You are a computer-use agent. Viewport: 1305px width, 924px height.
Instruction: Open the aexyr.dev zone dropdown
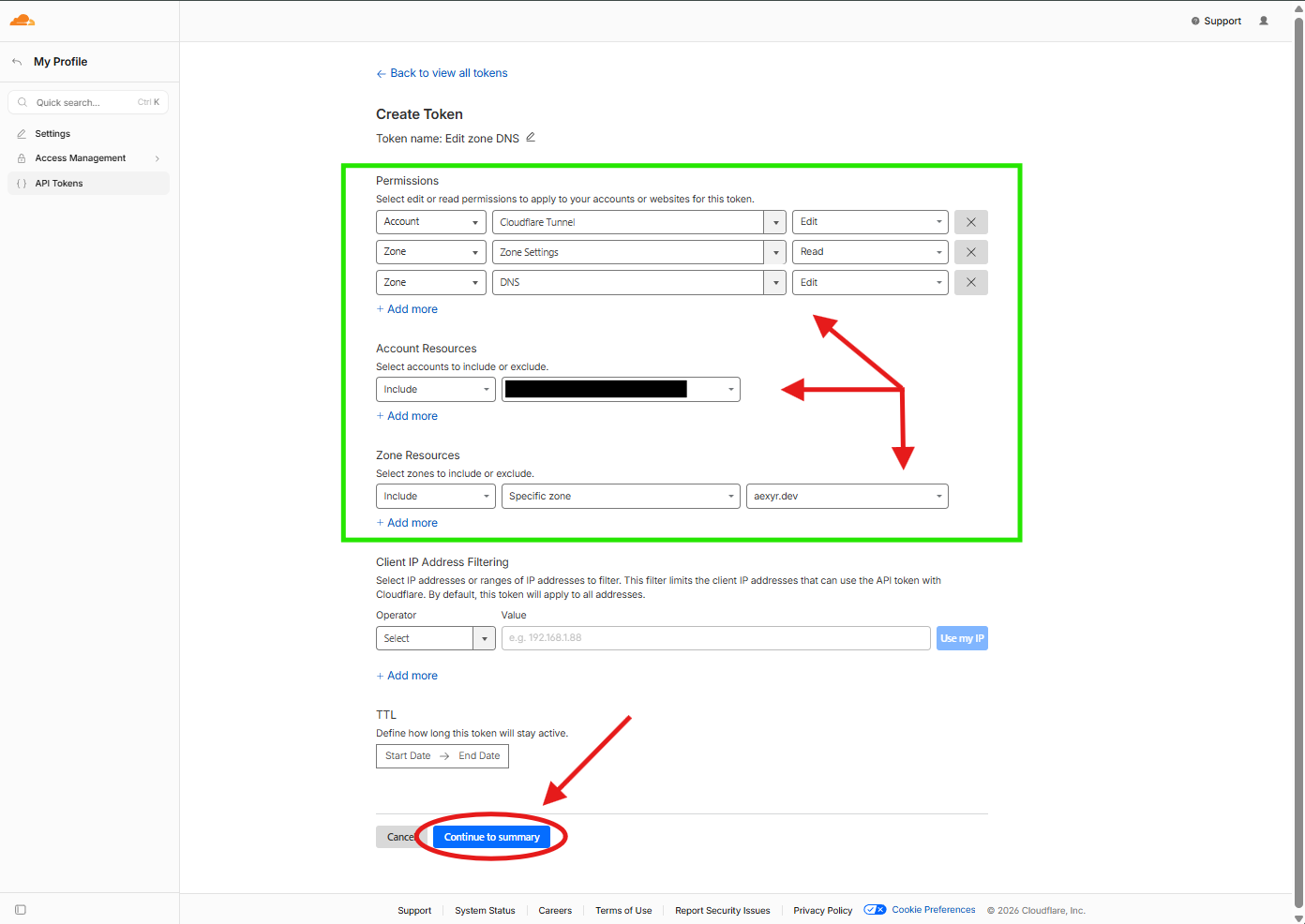pos(847,496)
